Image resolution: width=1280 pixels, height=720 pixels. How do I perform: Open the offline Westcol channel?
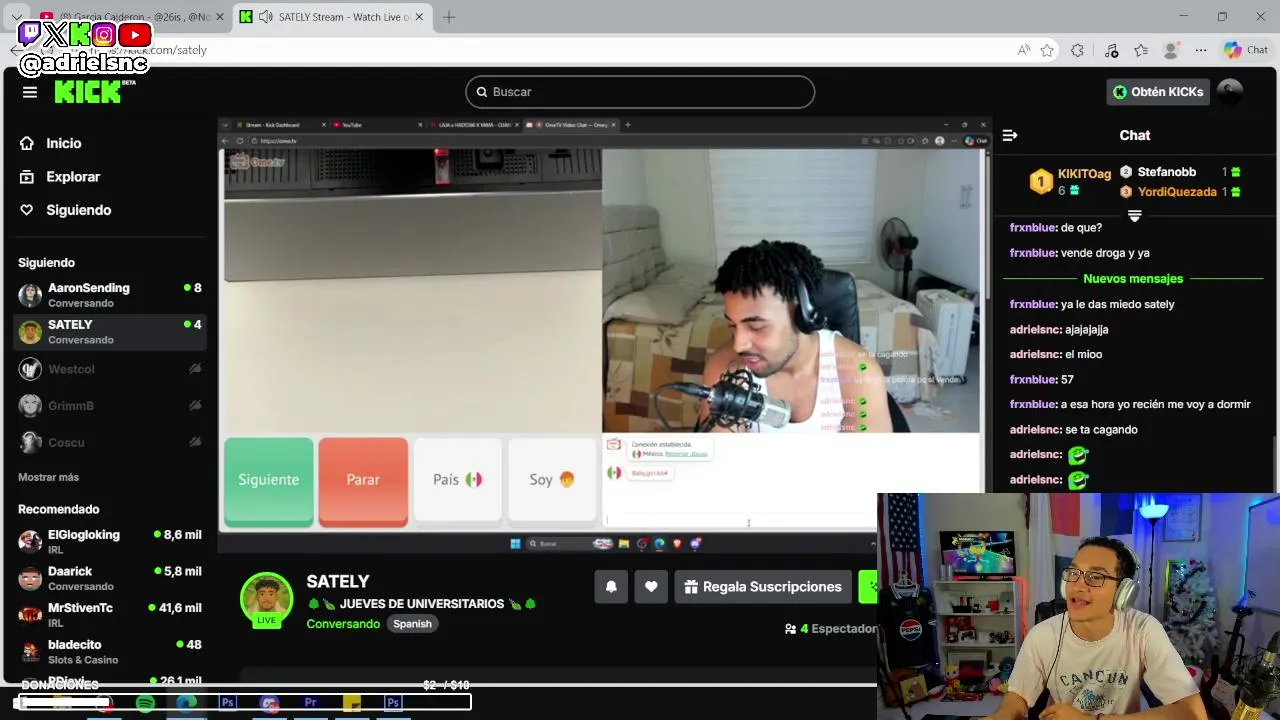pyautogui.click(x=110, y=369)
